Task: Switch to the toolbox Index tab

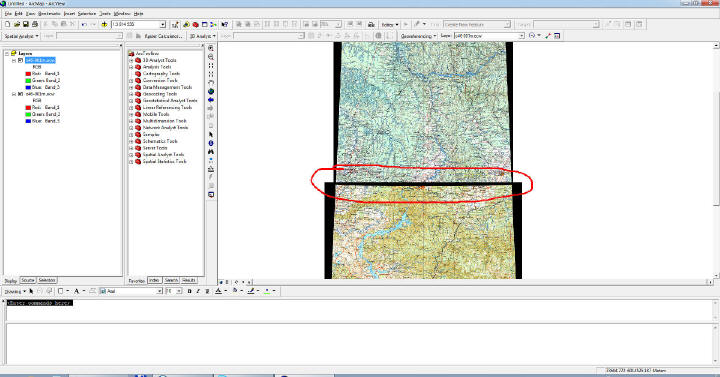Action: pyautogui.click(x=154, y=280)
